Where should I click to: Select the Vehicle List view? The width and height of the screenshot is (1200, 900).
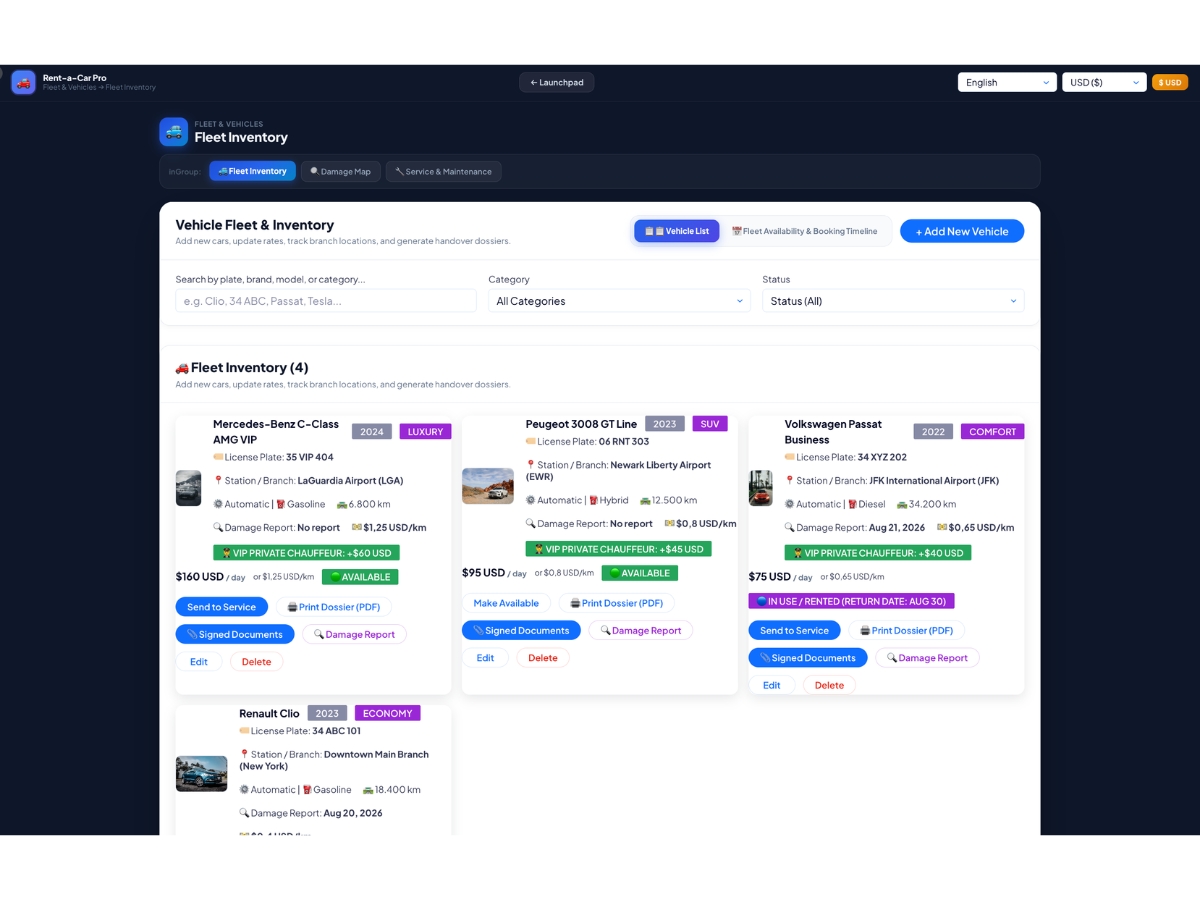(x=676, y=231)
